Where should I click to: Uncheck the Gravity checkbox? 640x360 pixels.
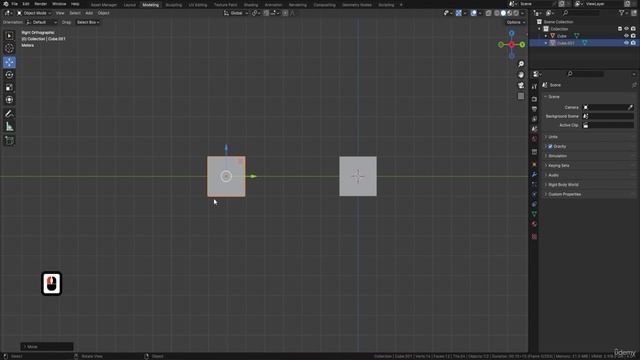(550, 147)
